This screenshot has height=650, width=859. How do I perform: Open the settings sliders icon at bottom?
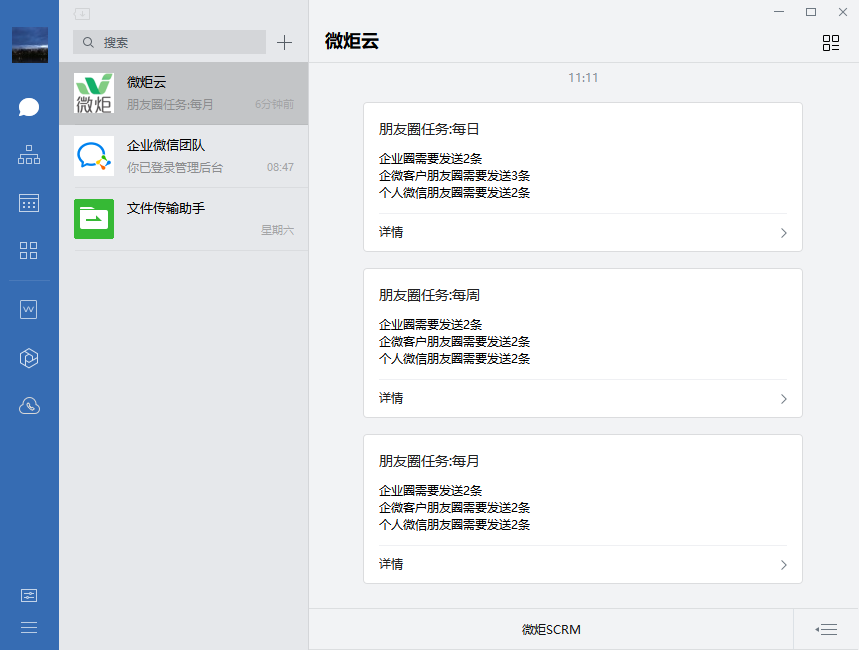[x=29, y=595]
